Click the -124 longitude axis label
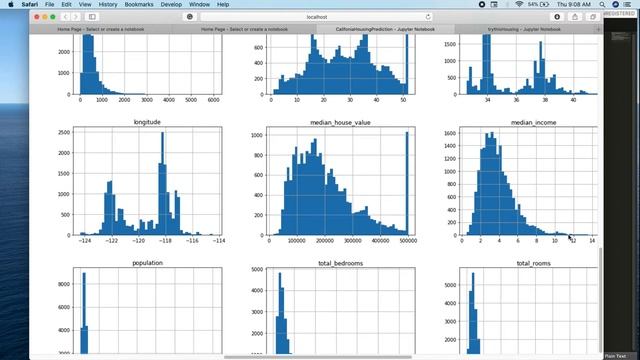This screenshot has height=360, width=640. 84,241
